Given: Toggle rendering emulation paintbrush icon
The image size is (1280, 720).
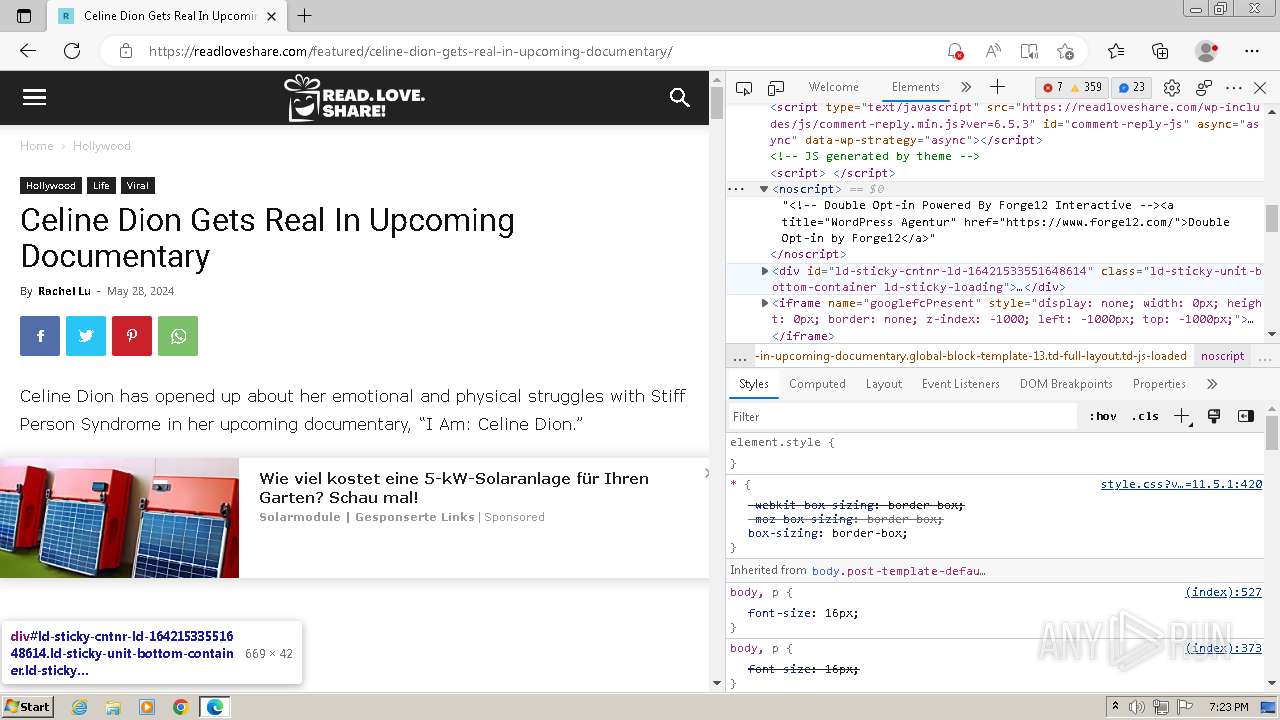Looking at the screenshot, I should [x=1214, y=416].
